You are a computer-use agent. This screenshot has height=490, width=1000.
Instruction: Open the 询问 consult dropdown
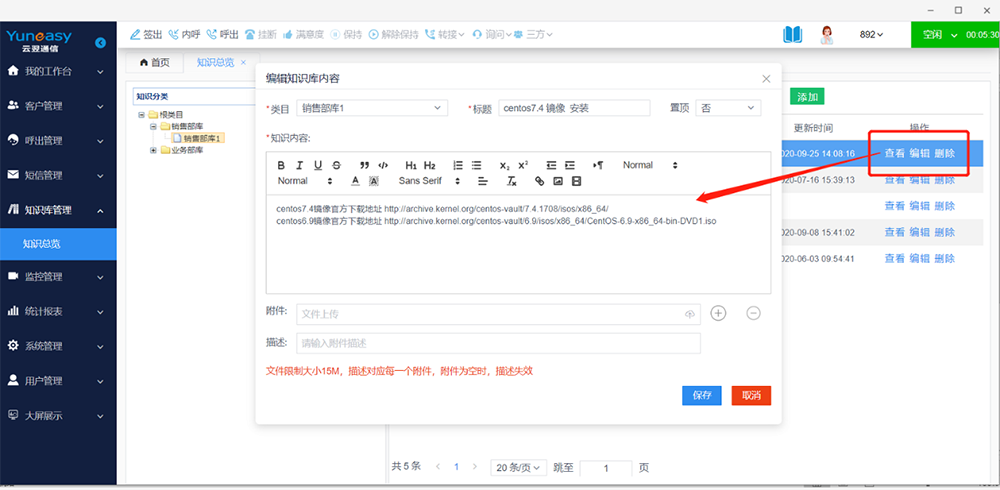(x=492, y=34)
